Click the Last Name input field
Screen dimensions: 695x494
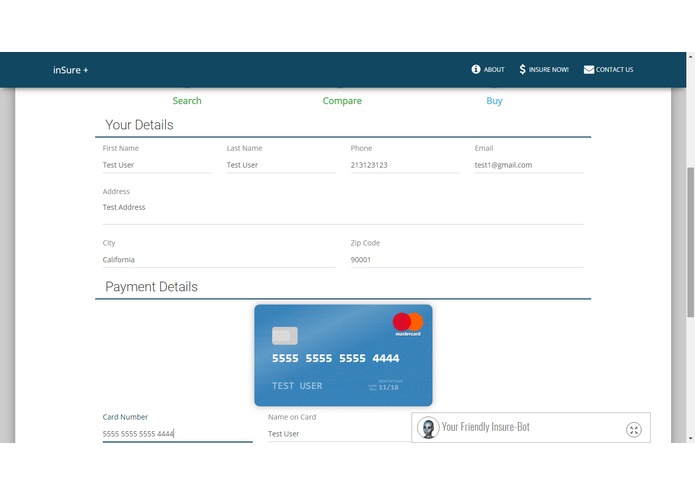point(281,165)
